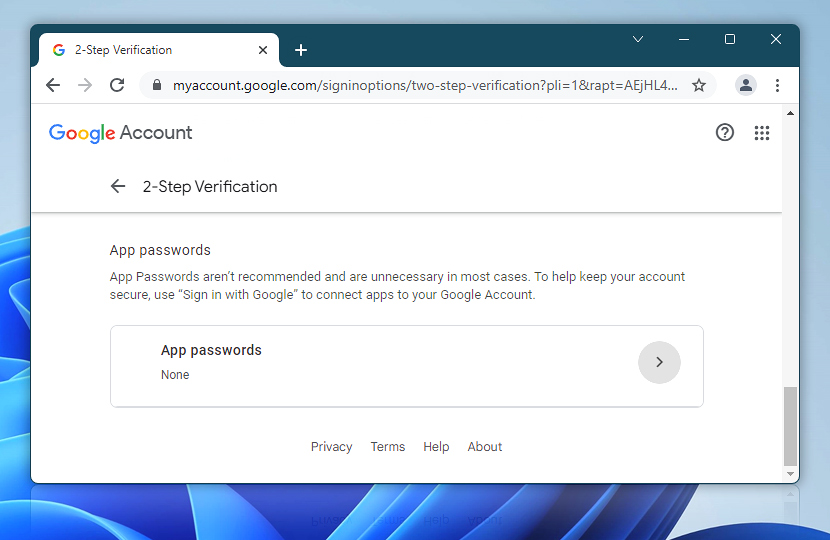The image size is (830, 540).
Task: Go back from 2-Step Verification page
Action: [118, 186]
